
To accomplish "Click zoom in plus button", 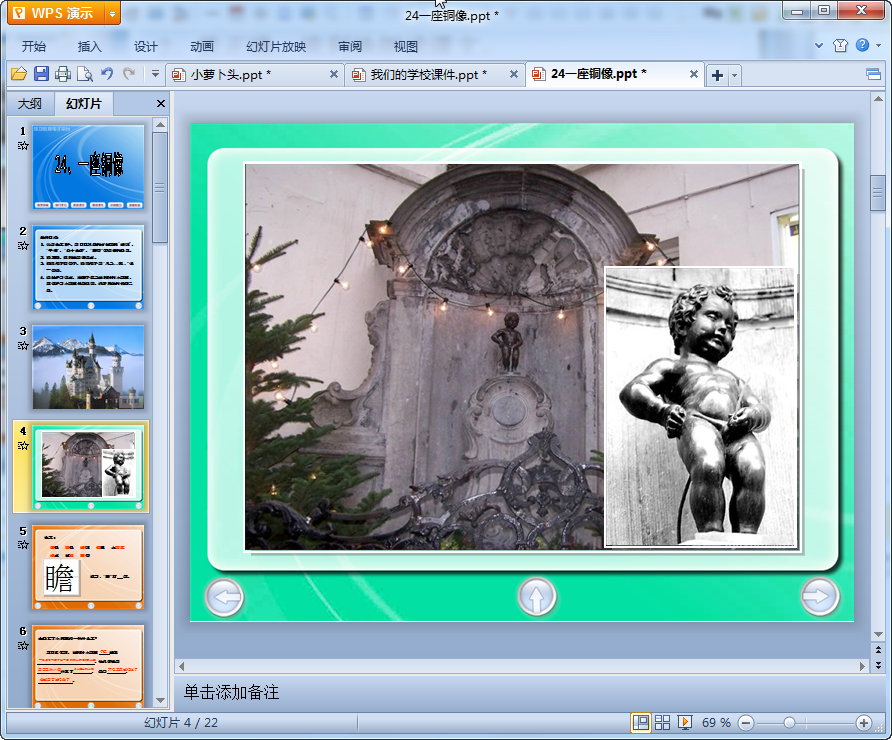I will [864, 722].
